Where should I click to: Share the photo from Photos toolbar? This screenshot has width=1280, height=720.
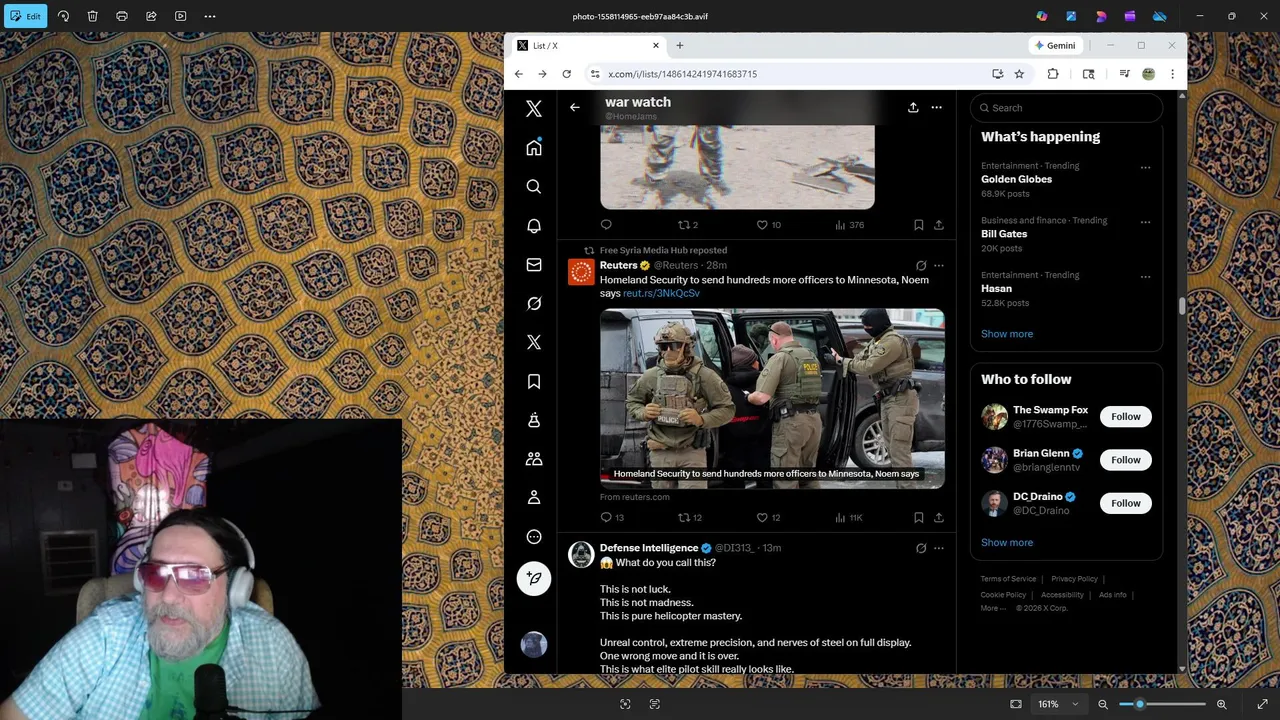point(151,16)
